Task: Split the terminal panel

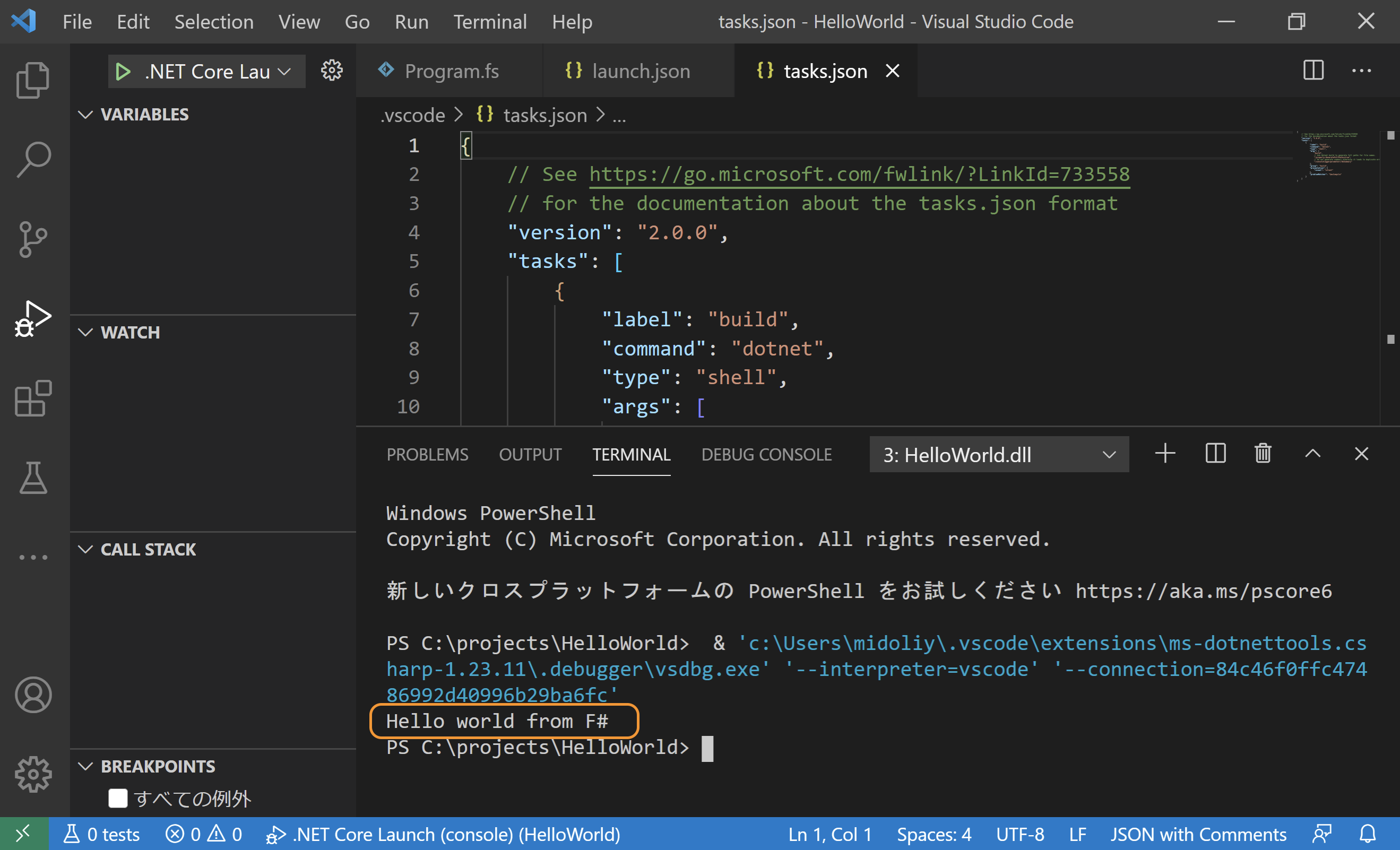Action: (x=1215, y=454)
